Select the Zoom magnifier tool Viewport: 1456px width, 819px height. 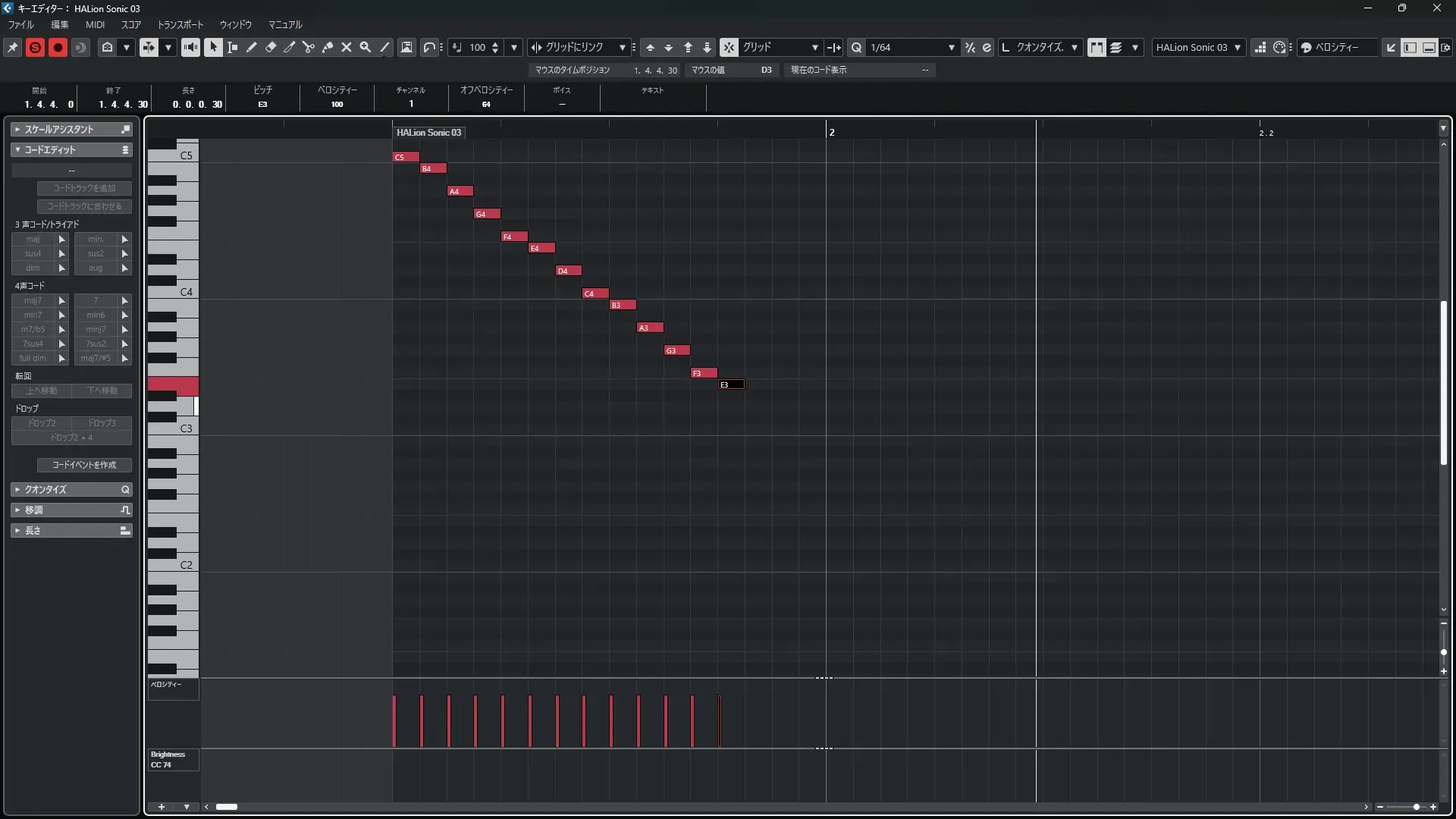pyautogui.click(x=366, y=47)
